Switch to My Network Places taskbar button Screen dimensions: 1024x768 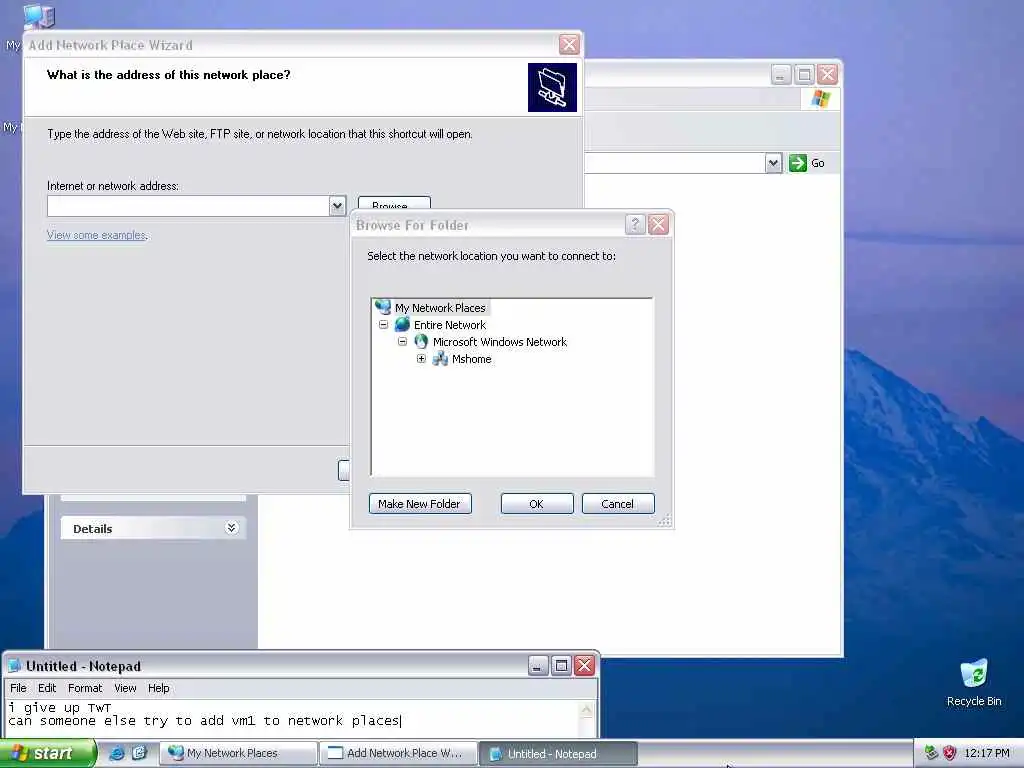[238, 753]
